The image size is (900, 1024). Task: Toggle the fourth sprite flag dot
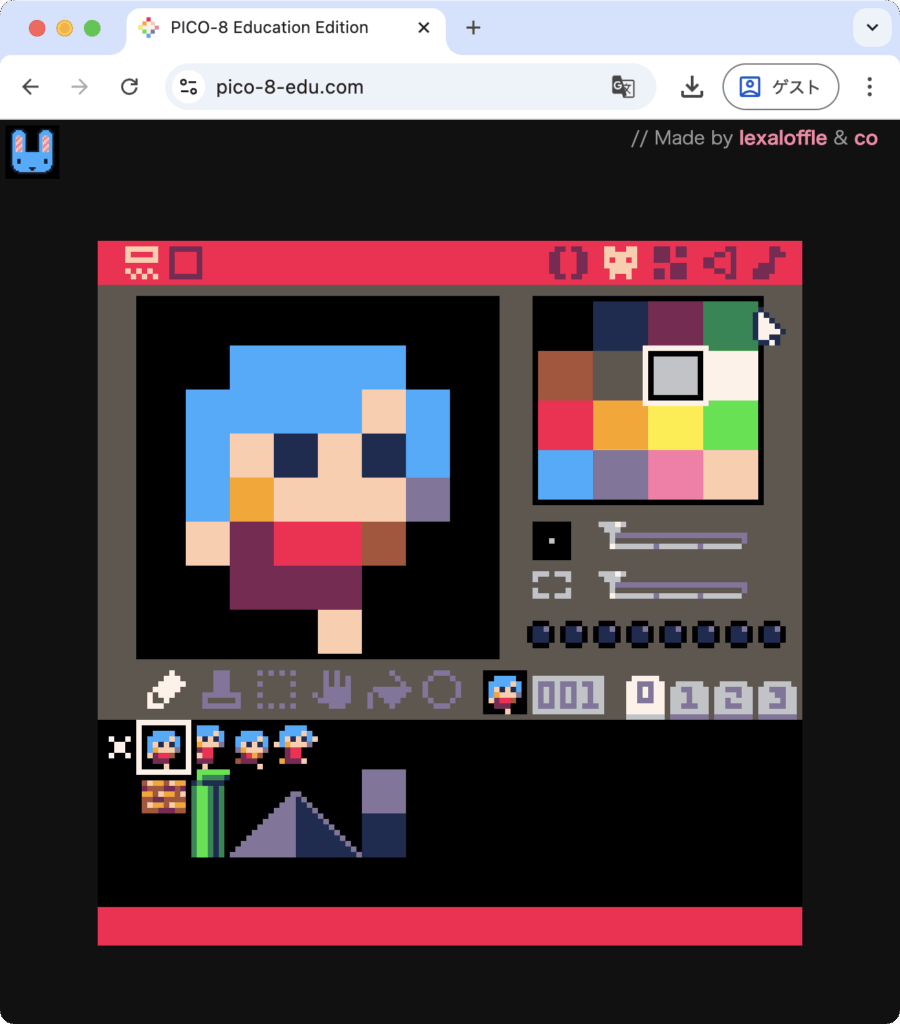(x=639, y=634)
